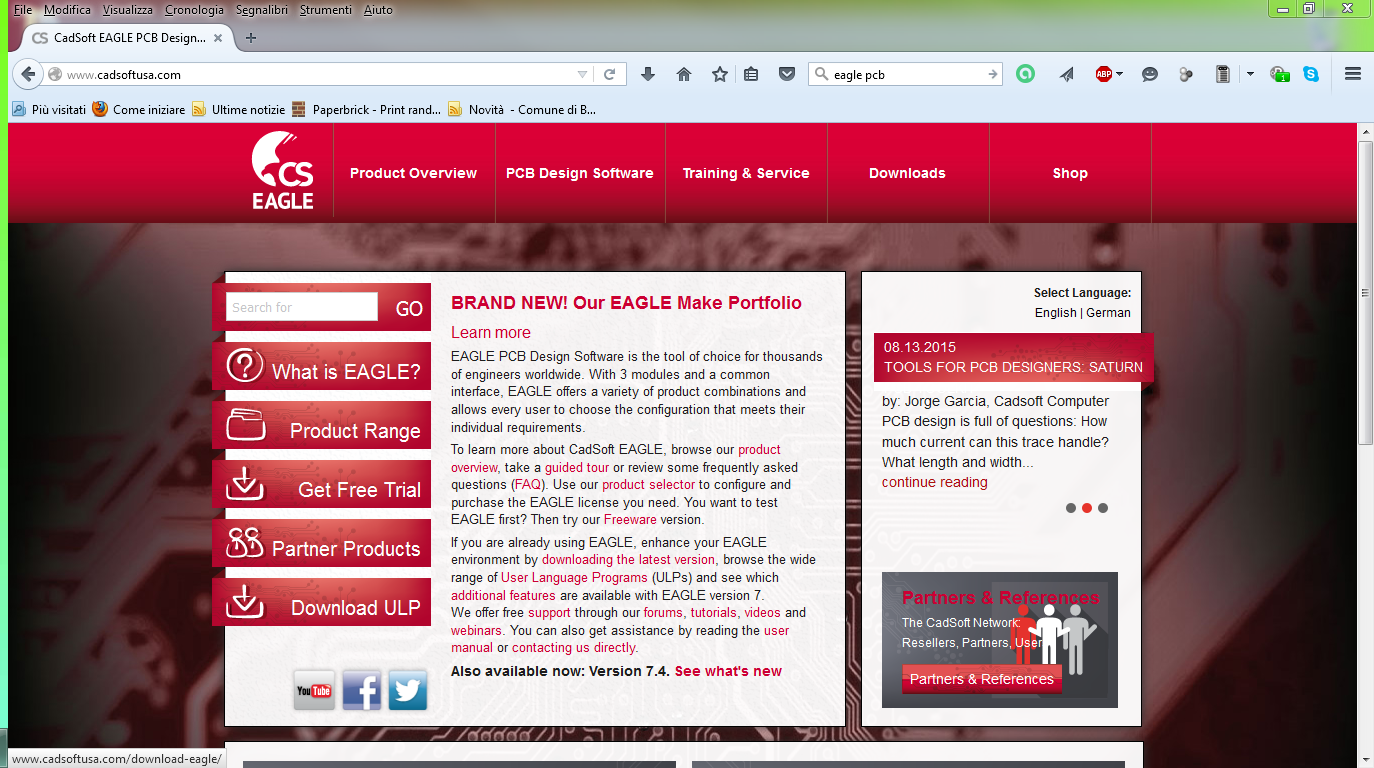Click the product selector link
1374x768 pixels.
pyautogui.click(x=648, y=485)
